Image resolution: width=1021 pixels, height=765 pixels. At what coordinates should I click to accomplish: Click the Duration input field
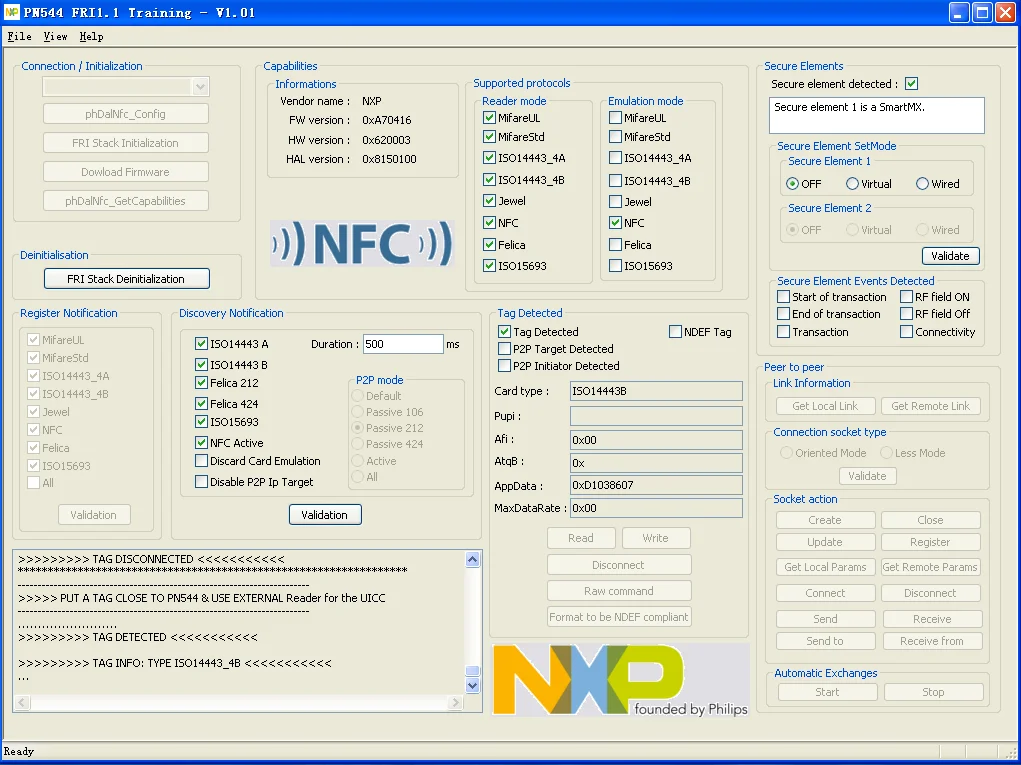click(402, 344)
